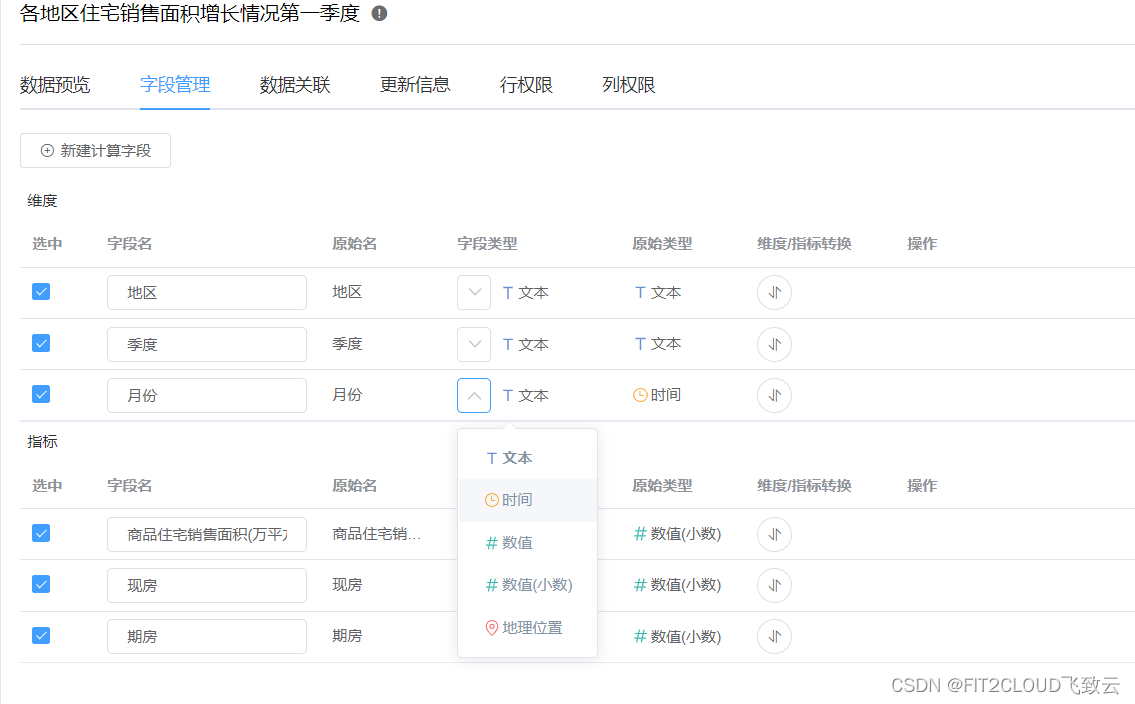Open the 季度 field type dropdown
The height and width of the screenshot is (704, 1135).
tap(473, 343)
